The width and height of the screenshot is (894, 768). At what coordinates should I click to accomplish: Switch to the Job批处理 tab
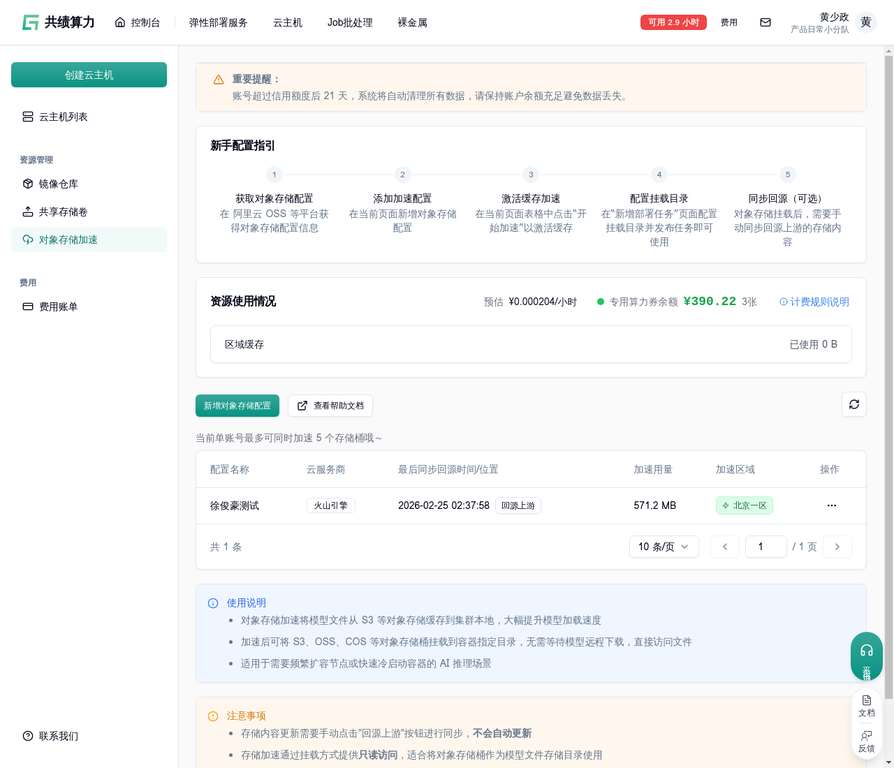coord(350,22)
